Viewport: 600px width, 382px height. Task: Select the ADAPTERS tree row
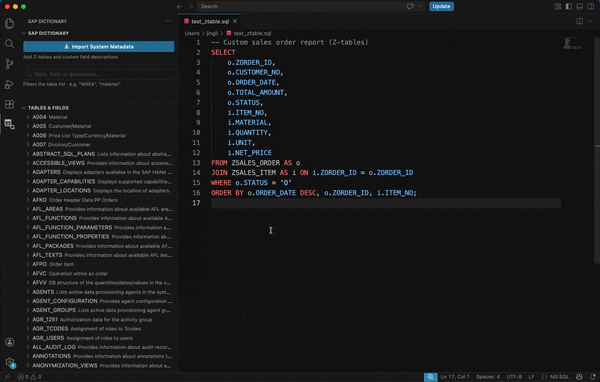[x=99, y=172]
